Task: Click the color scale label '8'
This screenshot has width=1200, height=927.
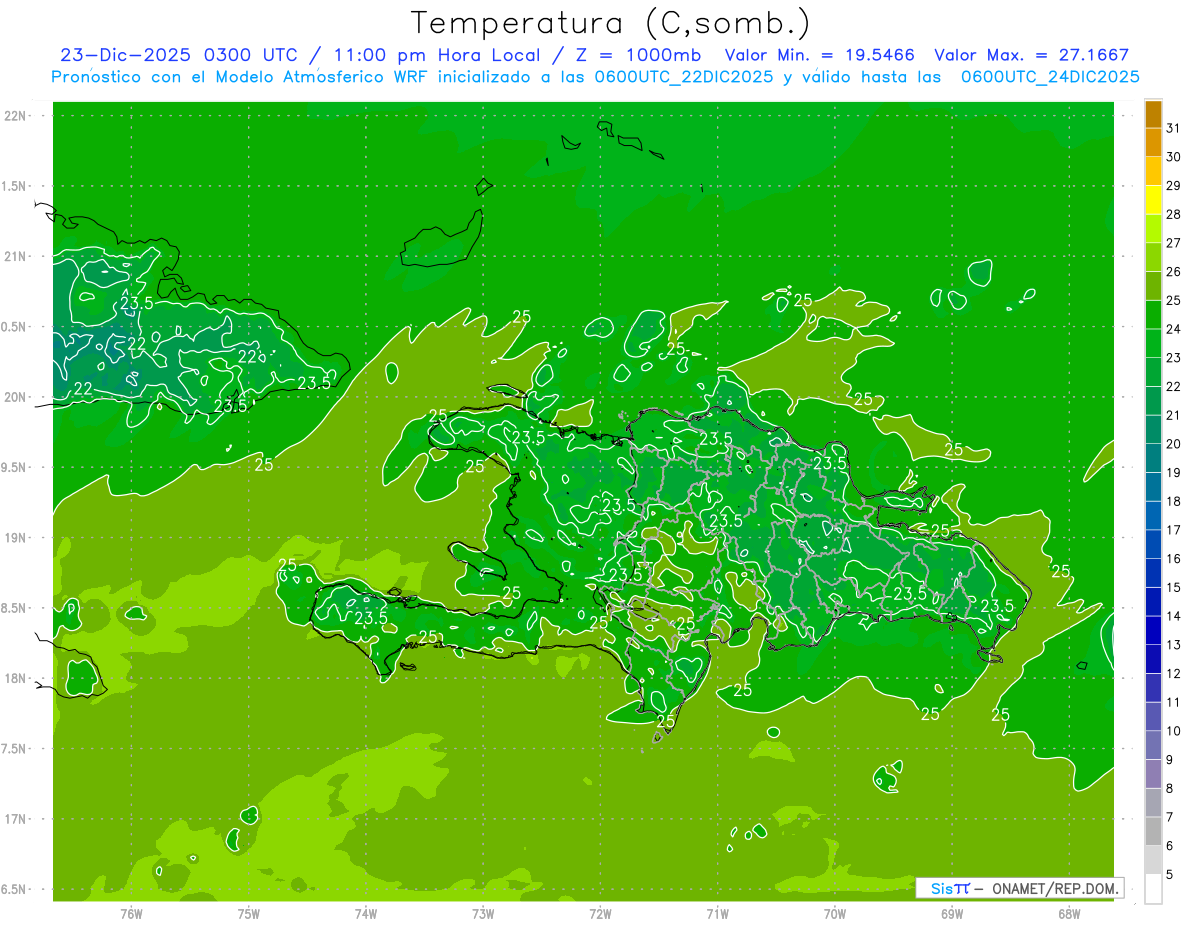Action: (x=1170, y=788)
